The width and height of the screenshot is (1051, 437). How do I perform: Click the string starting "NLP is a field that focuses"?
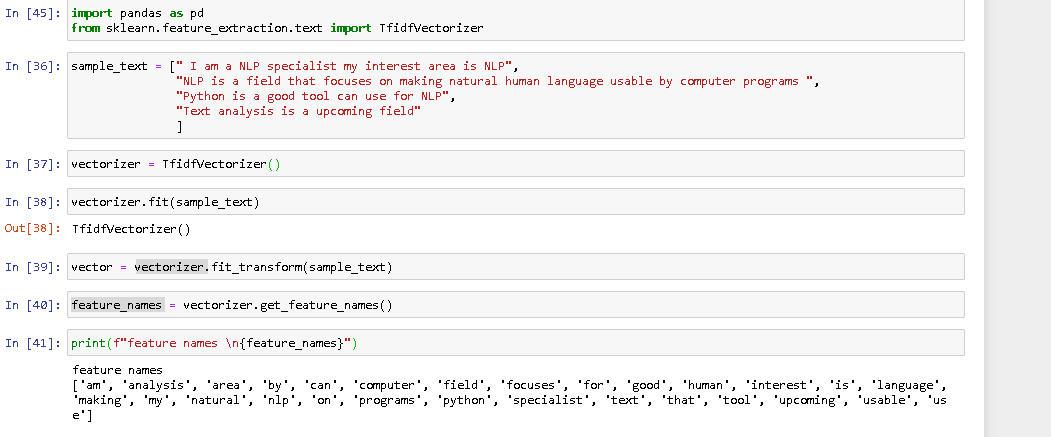(494, 81)
